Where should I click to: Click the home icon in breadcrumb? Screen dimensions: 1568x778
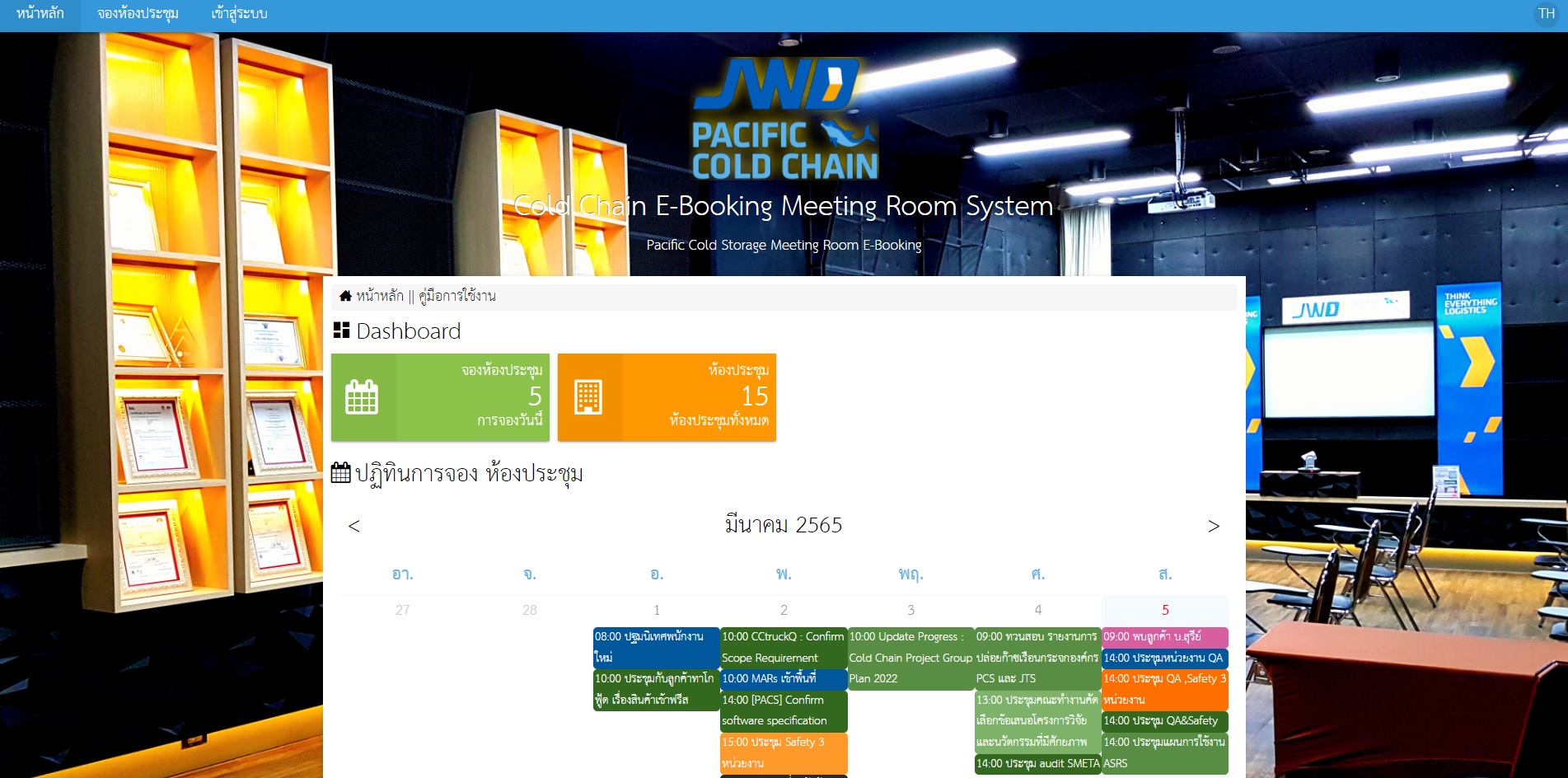coord(345,296)
